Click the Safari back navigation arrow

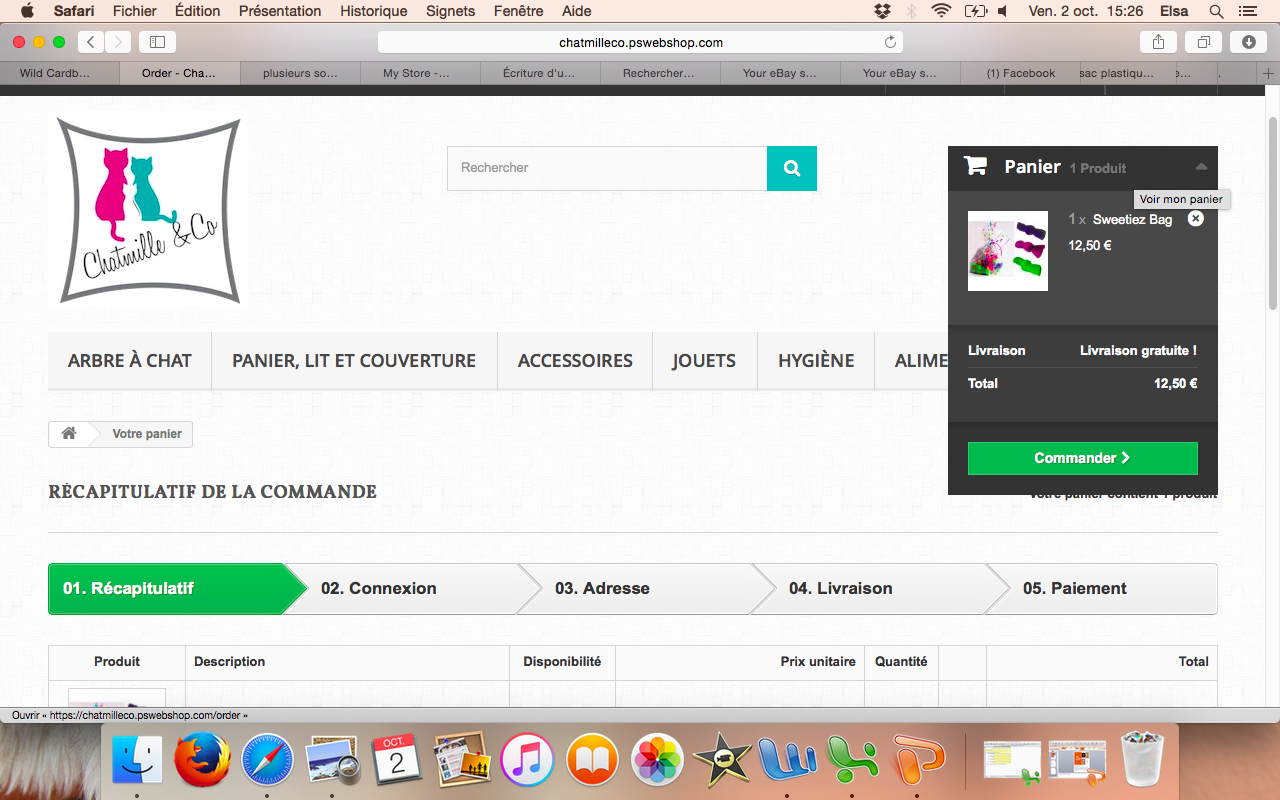91,42
